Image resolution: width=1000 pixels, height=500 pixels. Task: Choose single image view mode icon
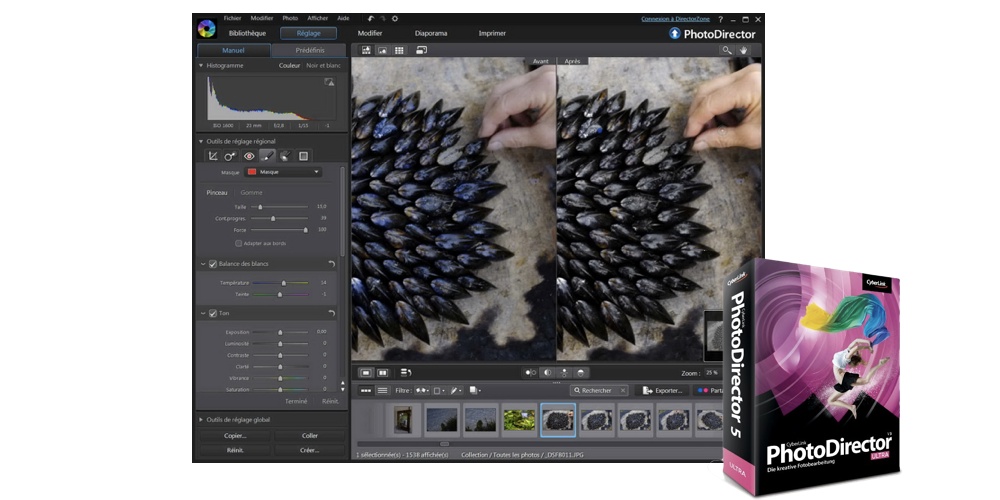click(x=367, y=372)
